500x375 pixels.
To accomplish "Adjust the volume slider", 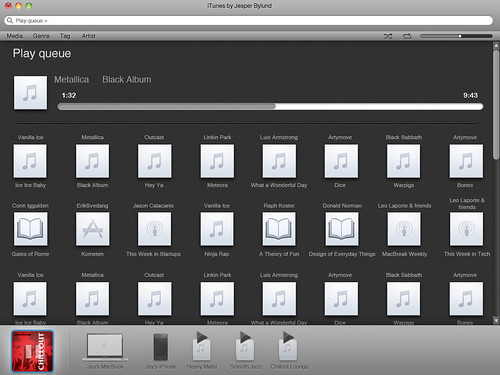I will tap(456, 36).
